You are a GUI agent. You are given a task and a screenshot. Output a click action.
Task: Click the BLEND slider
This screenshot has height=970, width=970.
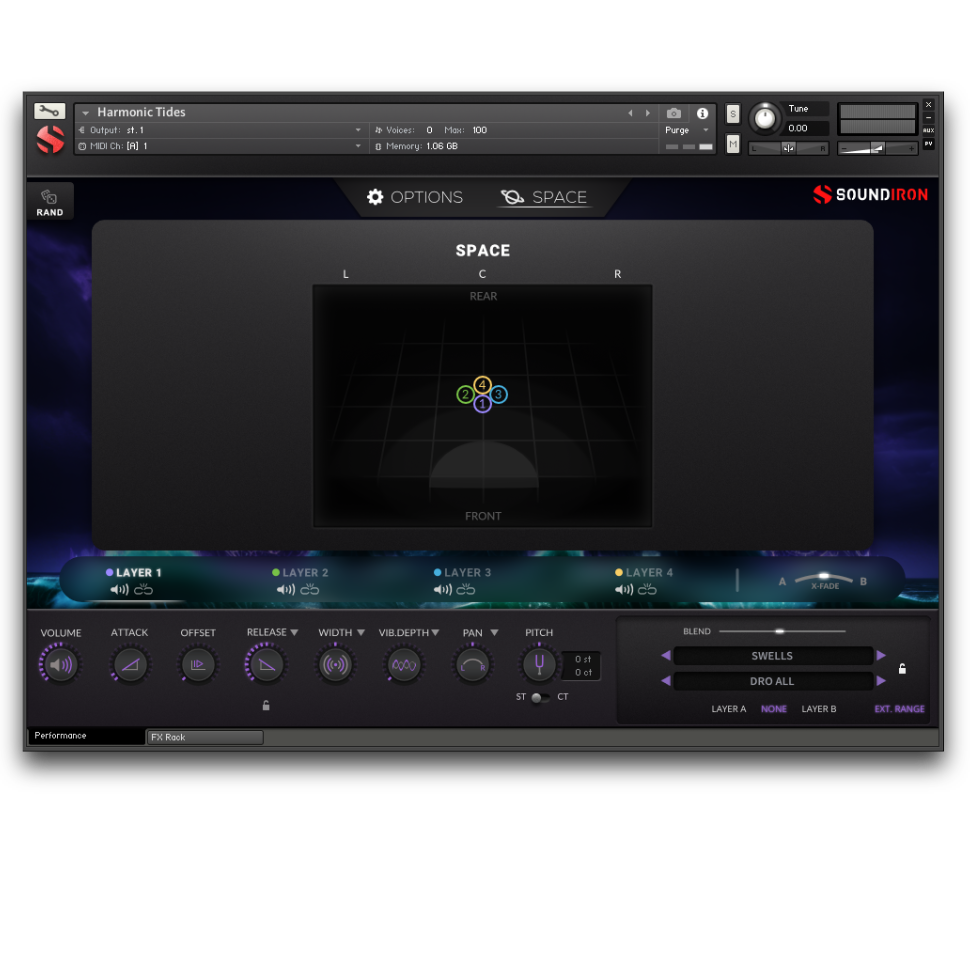tap(782, 631)
